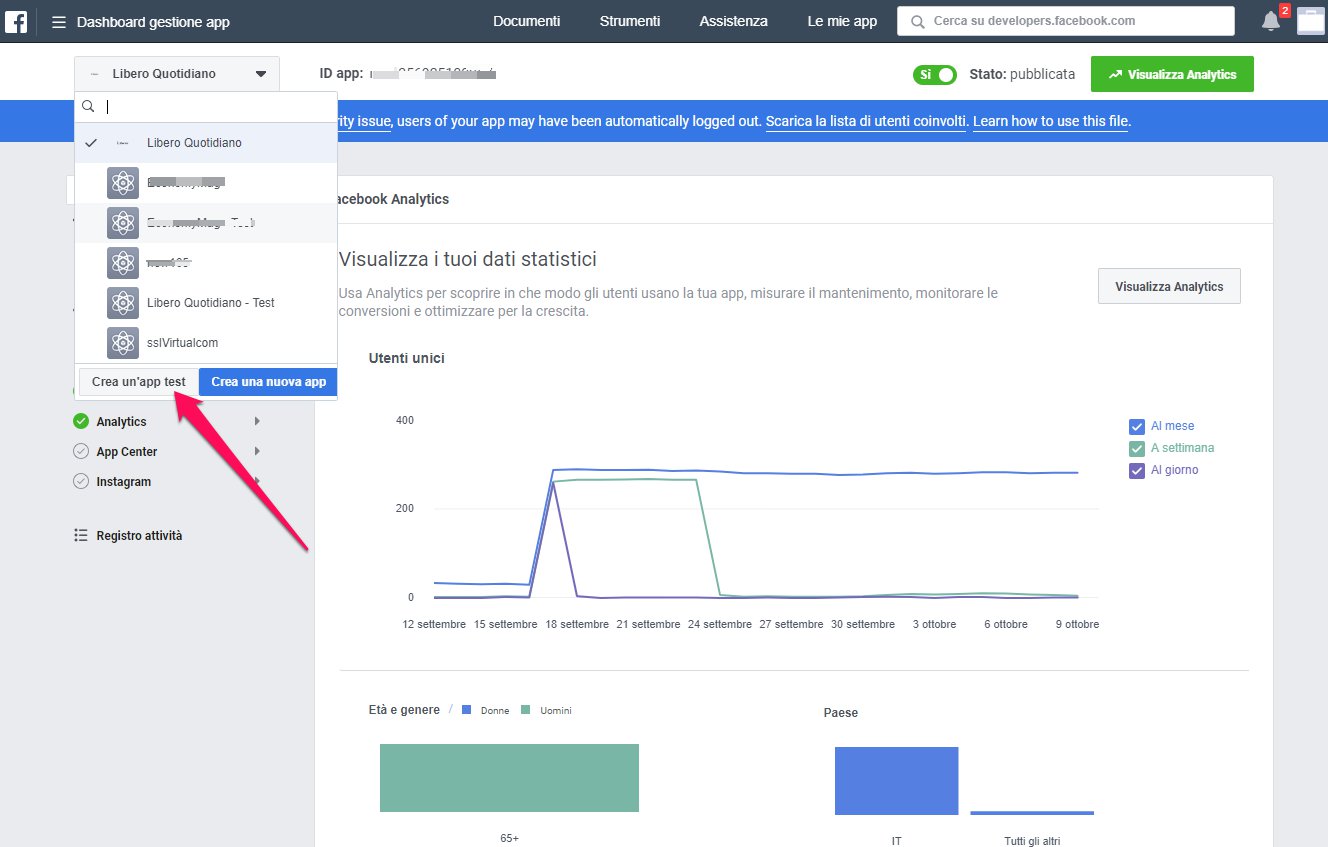The height and width of the screenshot is (847, 1328).
Task: Uncheck the Al mese checkbox
Action: point(1136,426)
